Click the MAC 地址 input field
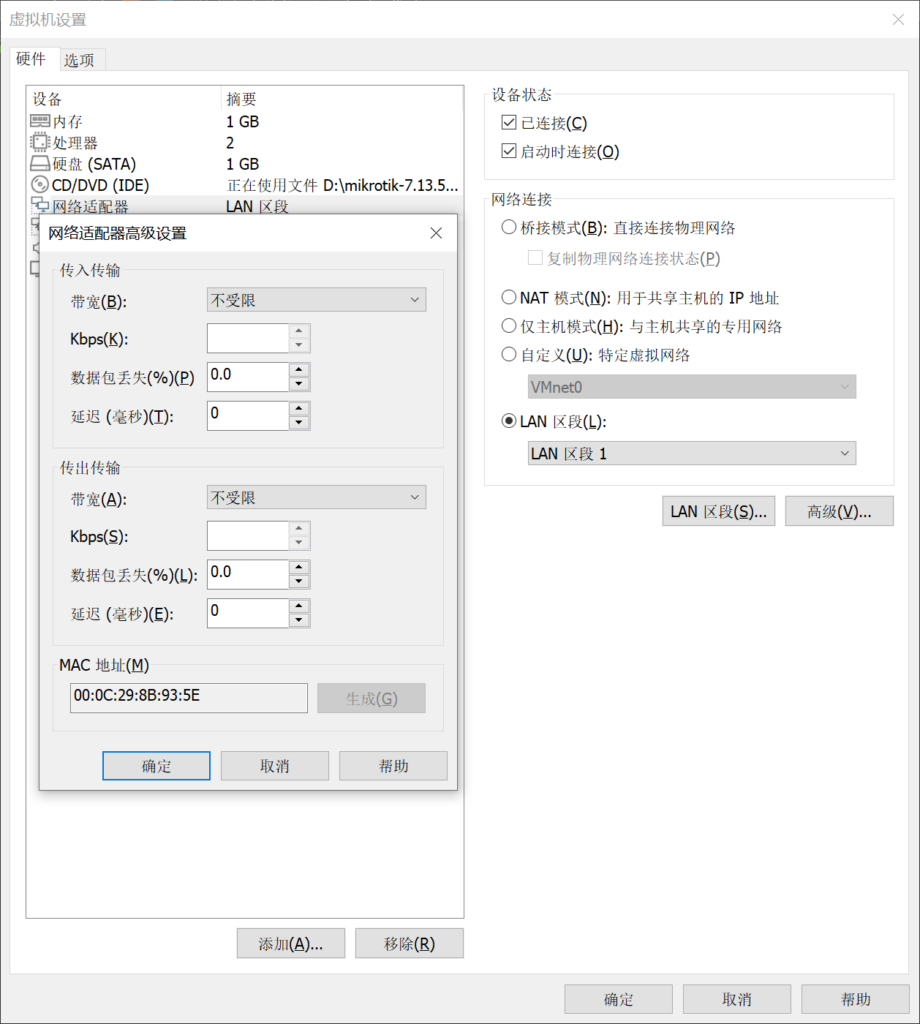The width and height of the screenshot is (920, 1024). click(189, 697)
